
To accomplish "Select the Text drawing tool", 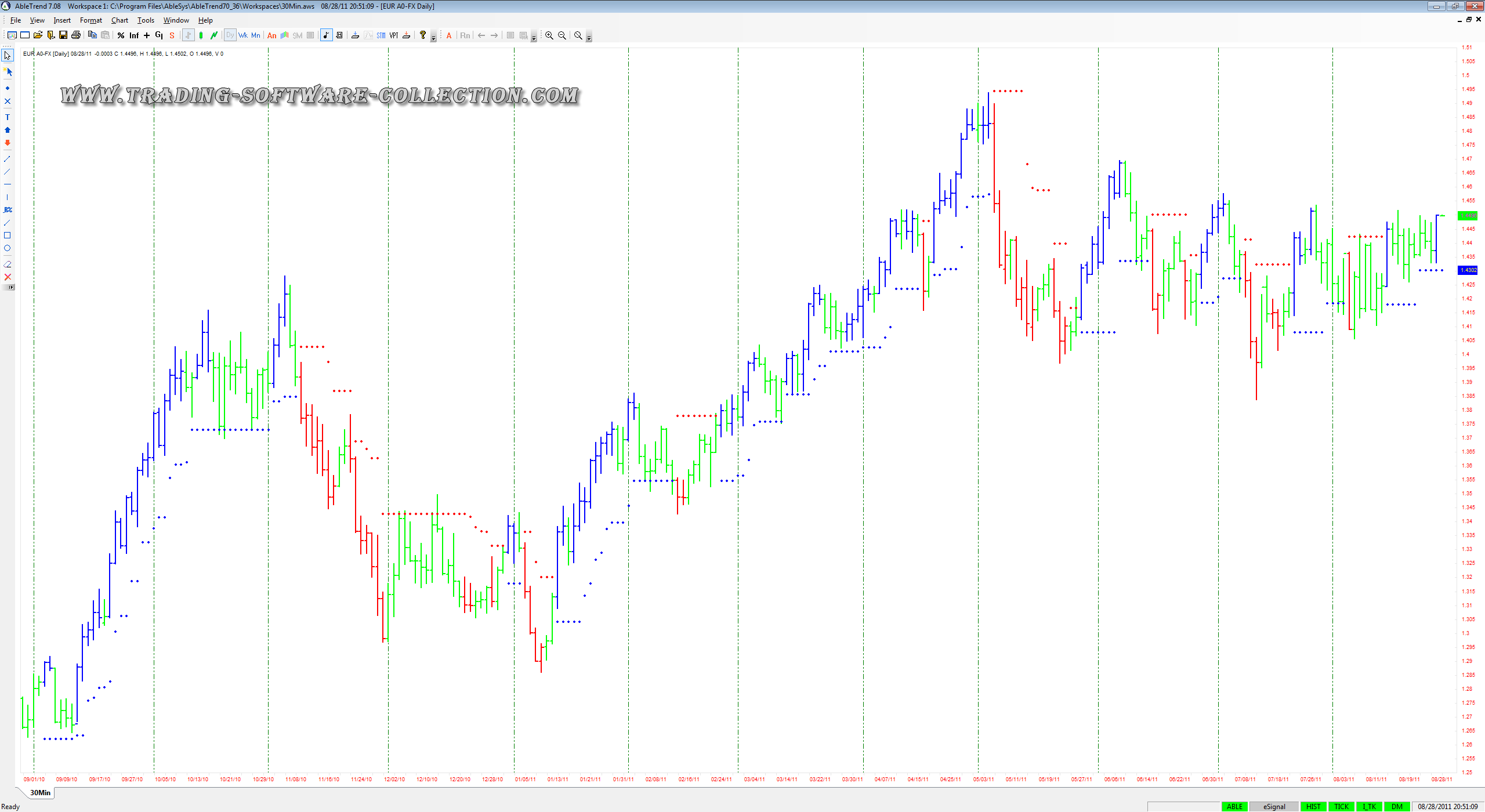I will [8, 117].
